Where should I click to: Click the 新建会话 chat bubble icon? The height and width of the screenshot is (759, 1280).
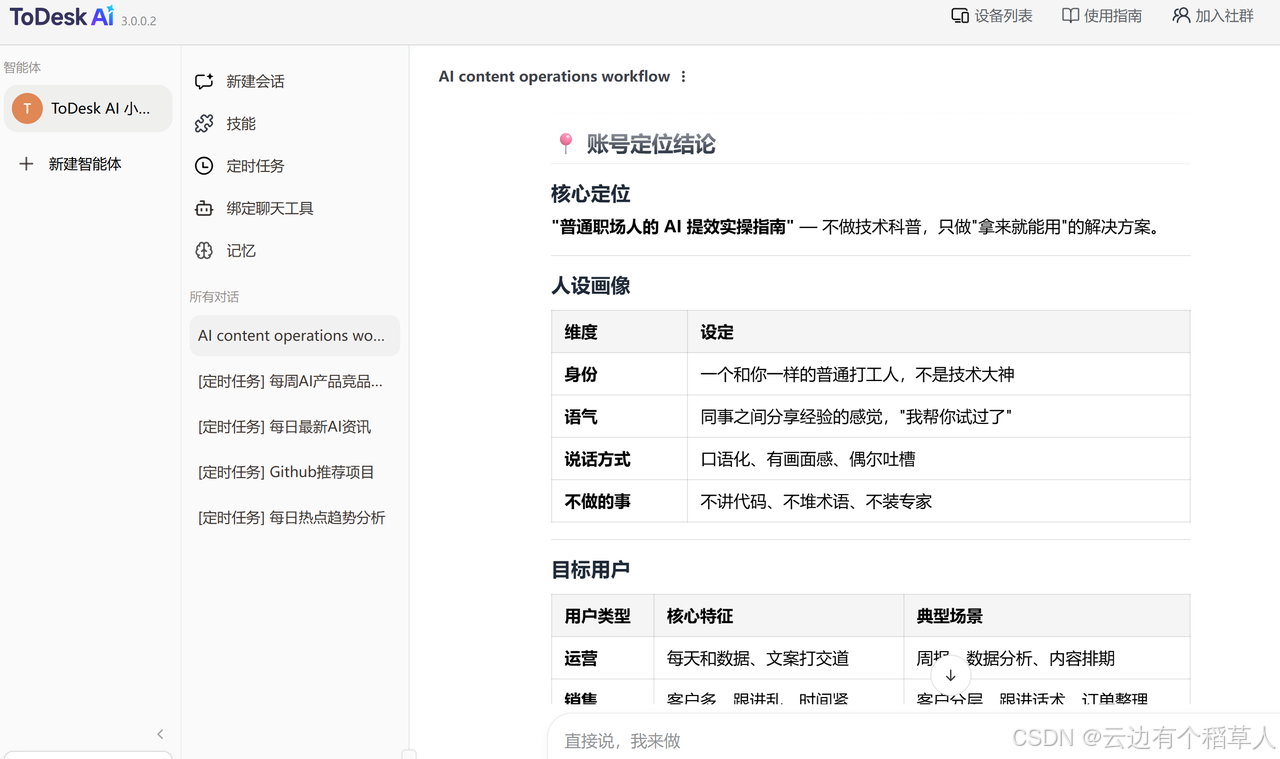click(x=204, y=81)
